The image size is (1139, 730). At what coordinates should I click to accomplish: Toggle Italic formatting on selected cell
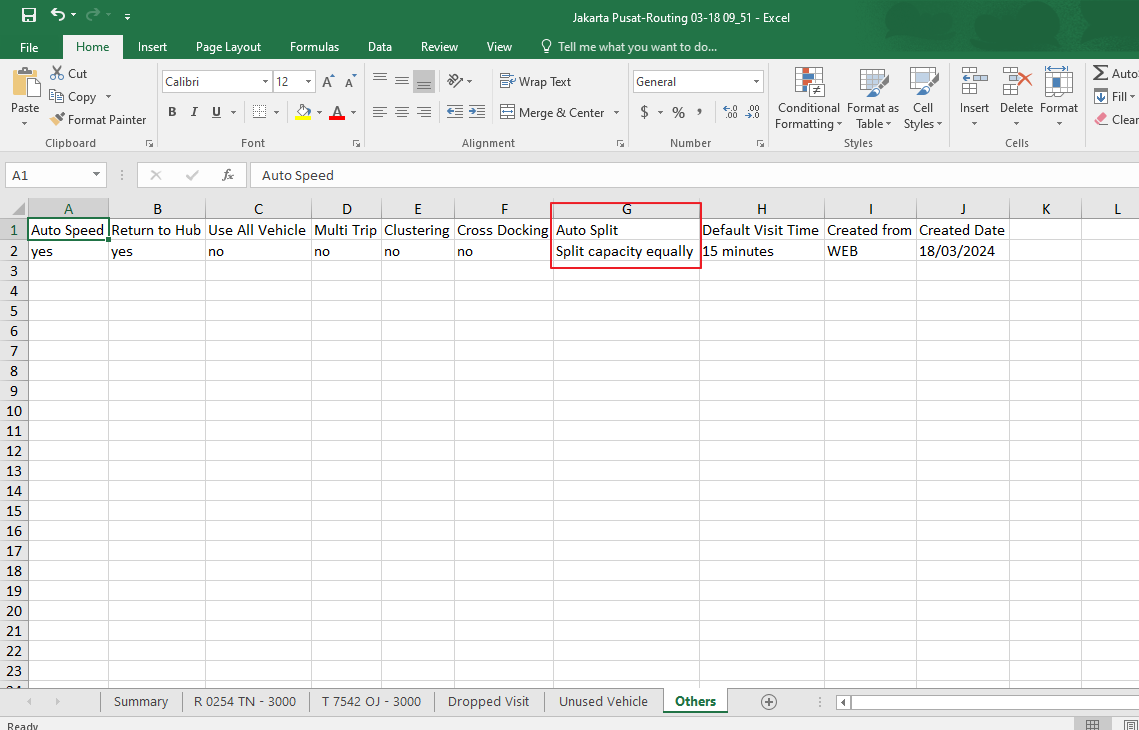click(x=193, y=112)
